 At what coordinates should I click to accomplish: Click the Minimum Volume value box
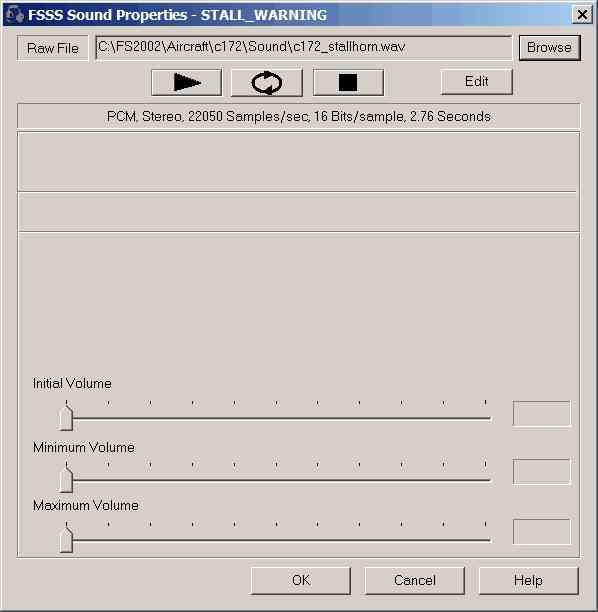click(x=542, y=471)
